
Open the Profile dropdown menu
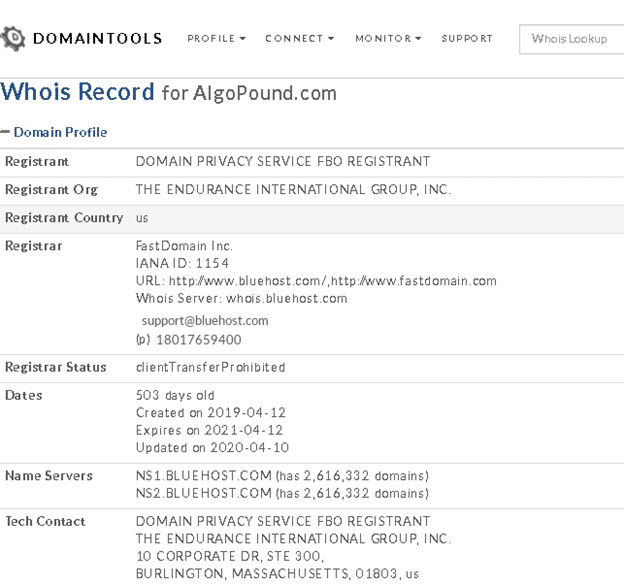coord(216,39)
